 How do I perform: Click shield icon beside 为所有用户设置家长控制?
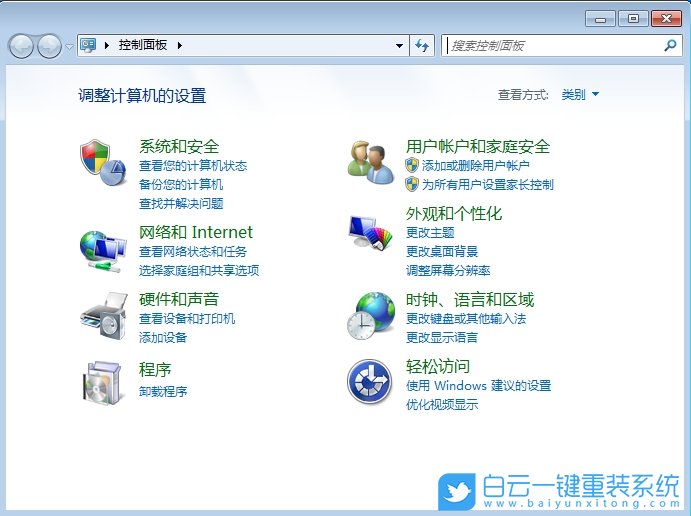[x=412, y=184]
